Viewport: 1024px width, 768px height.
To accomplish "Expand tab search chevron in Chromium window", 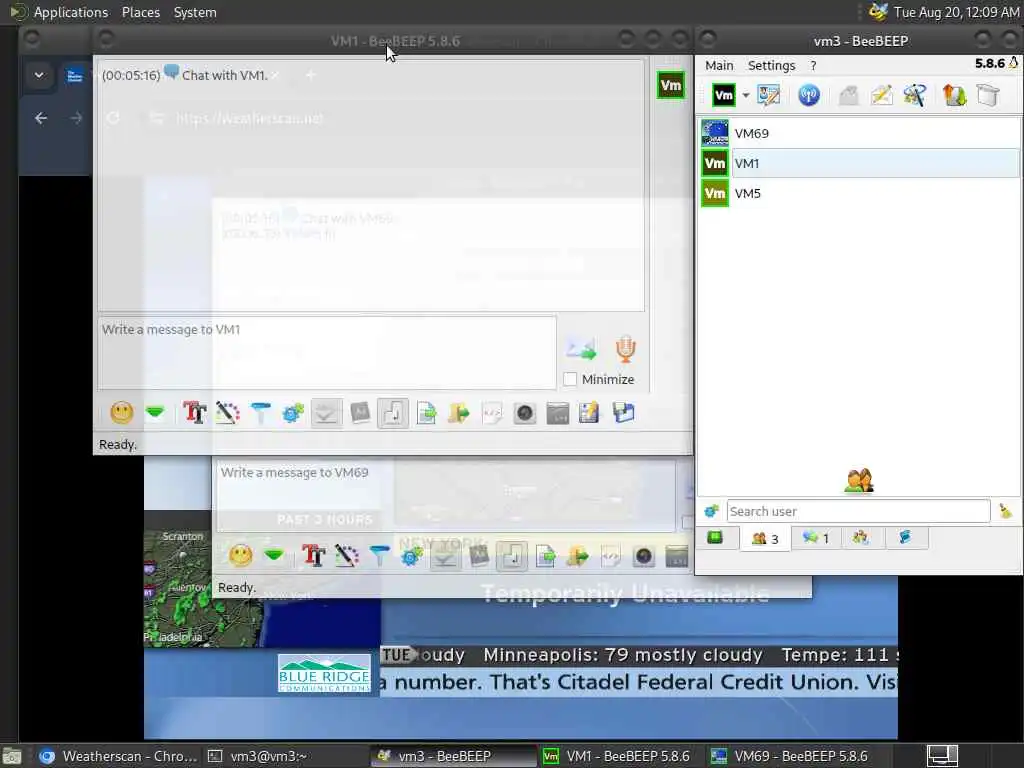I will coord(39,75).
